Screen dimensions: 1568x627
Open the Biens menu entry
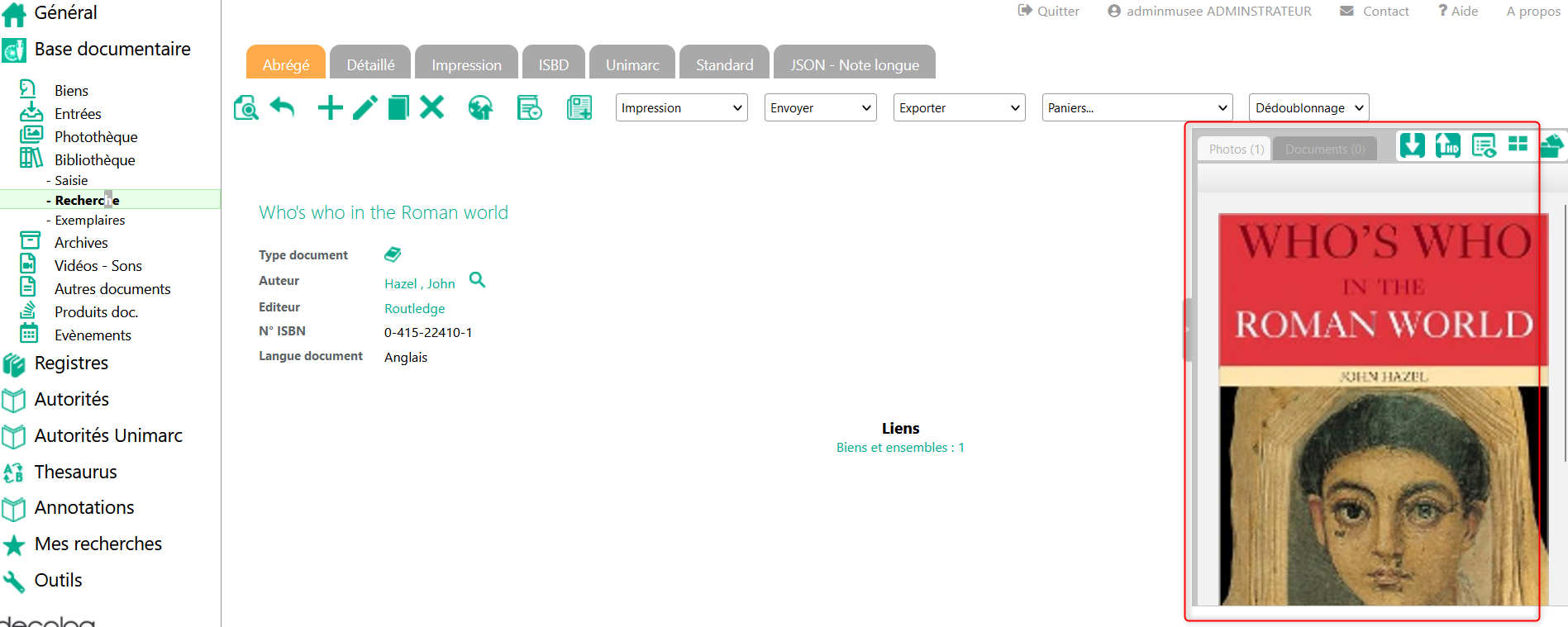pos(71,90)
